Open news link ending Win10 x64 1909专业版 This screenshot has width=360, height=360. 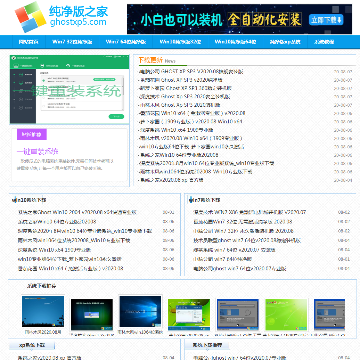click(x=176, y=130)
